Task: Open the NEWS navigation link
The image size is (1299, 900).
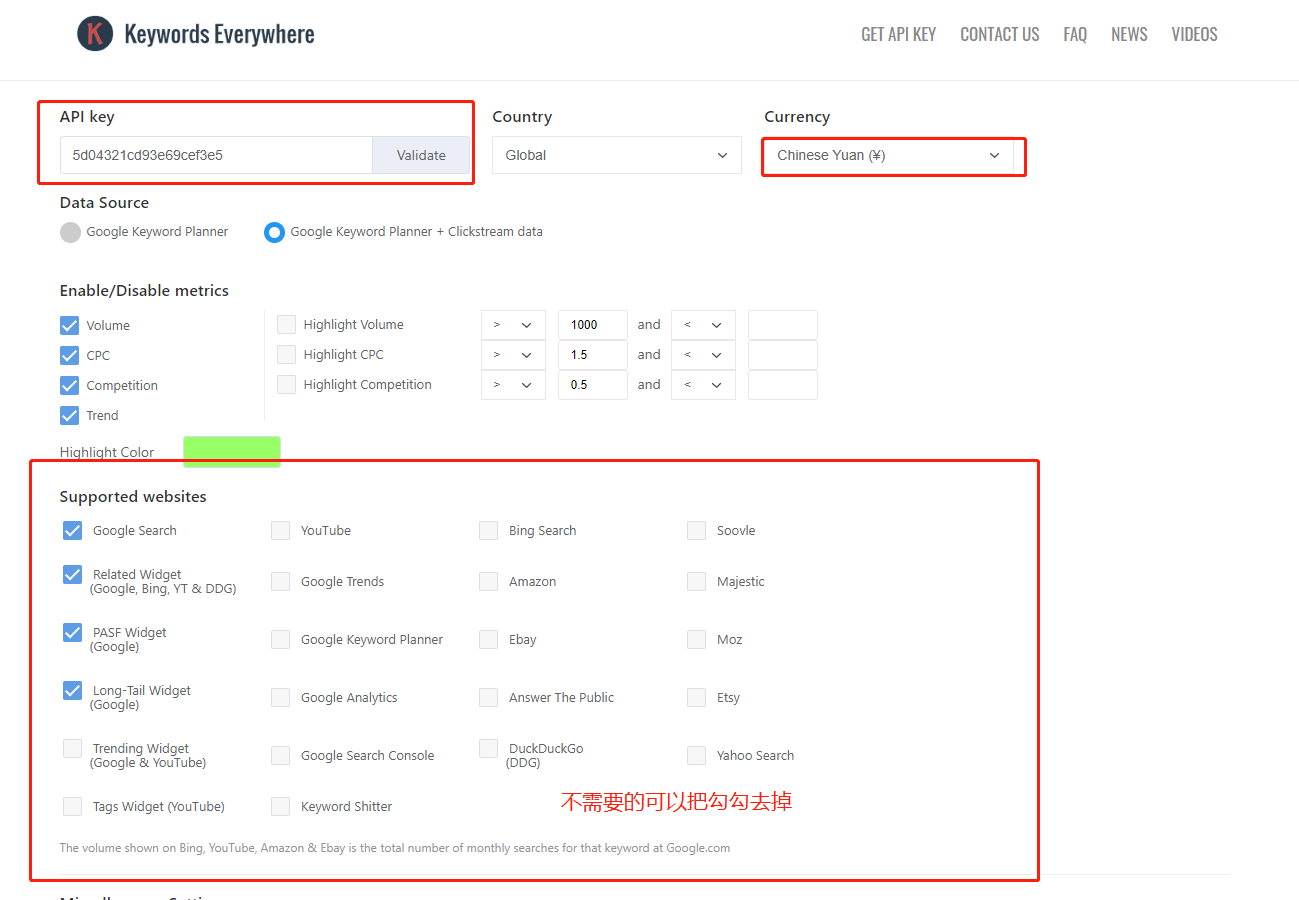Action: 1129,34
